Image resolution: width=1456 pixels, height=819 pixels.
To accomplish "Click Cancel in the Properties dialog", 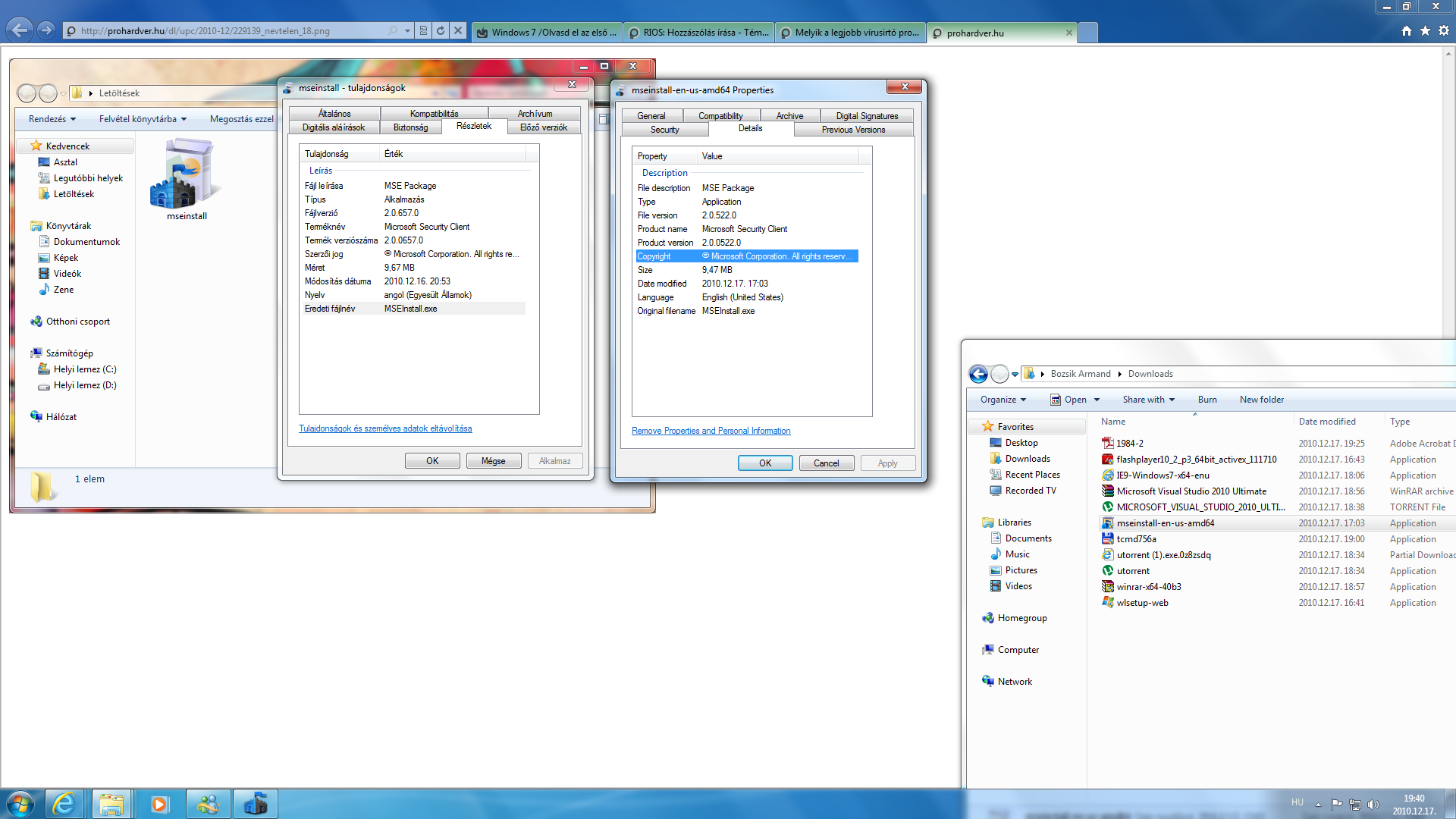I will (x=827, y=463).
